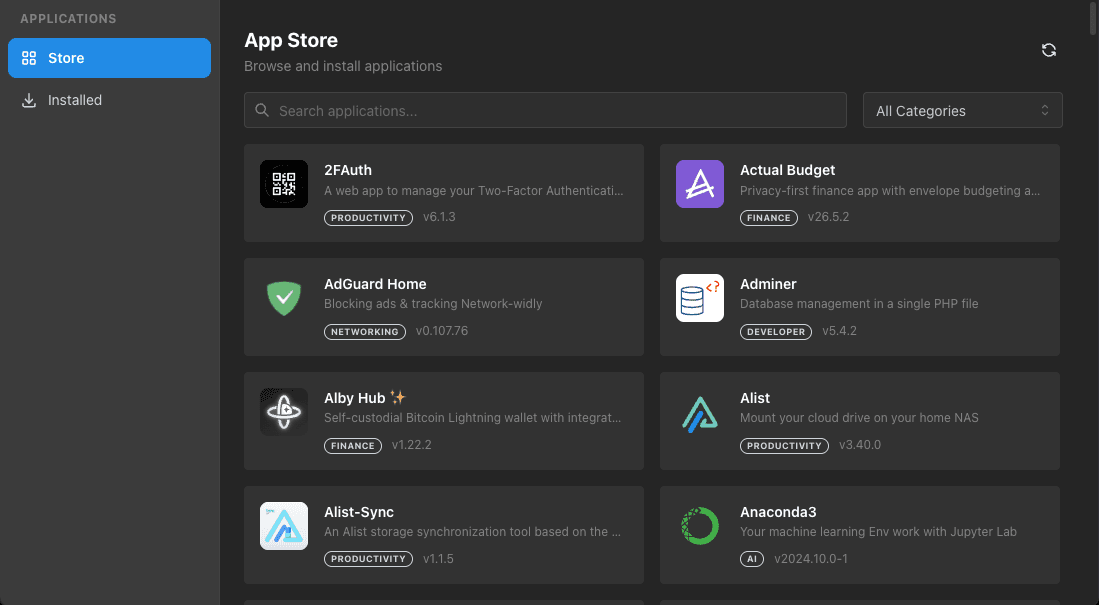This screenshot has width=1099, height=605.
Task: Click the Alist-Sync synchronization tool description
Action: click(472, 531)
